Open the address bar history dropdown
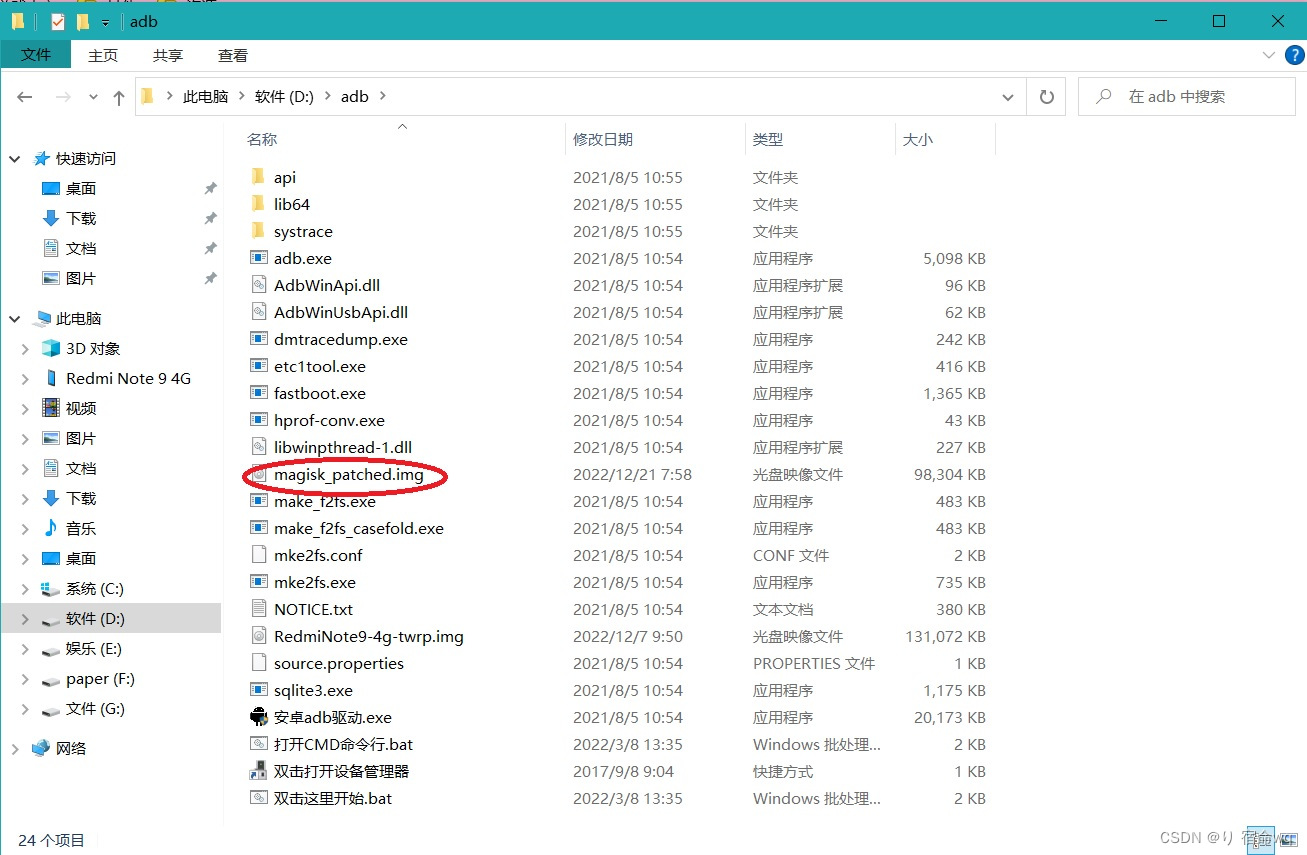 1008,97
